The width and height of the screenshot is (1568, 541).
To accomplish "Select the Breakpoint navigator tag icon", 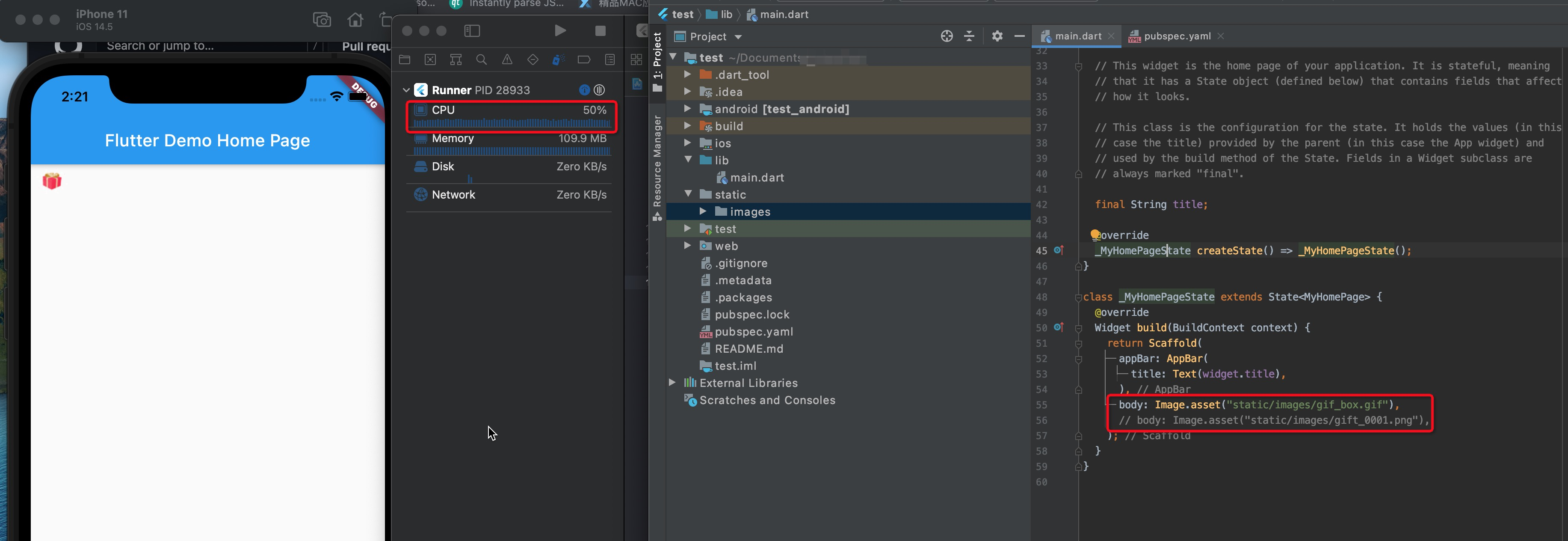I will 584,59.
